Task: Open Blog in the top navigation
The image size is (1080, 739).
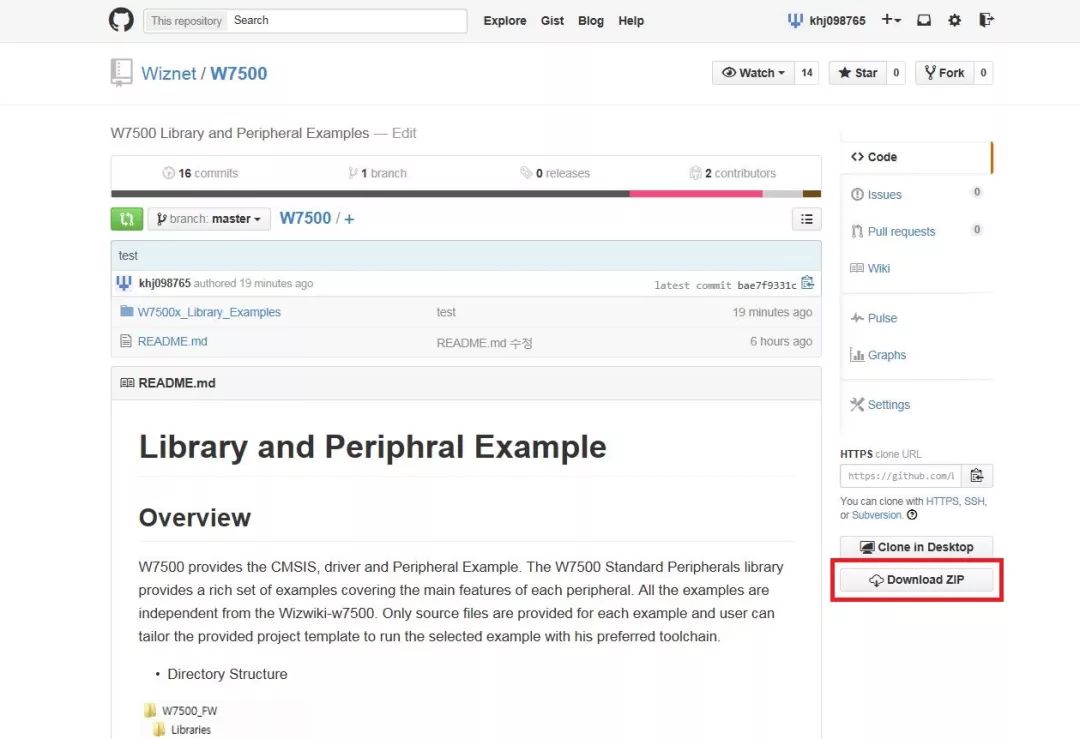Action: pos(591,21)
